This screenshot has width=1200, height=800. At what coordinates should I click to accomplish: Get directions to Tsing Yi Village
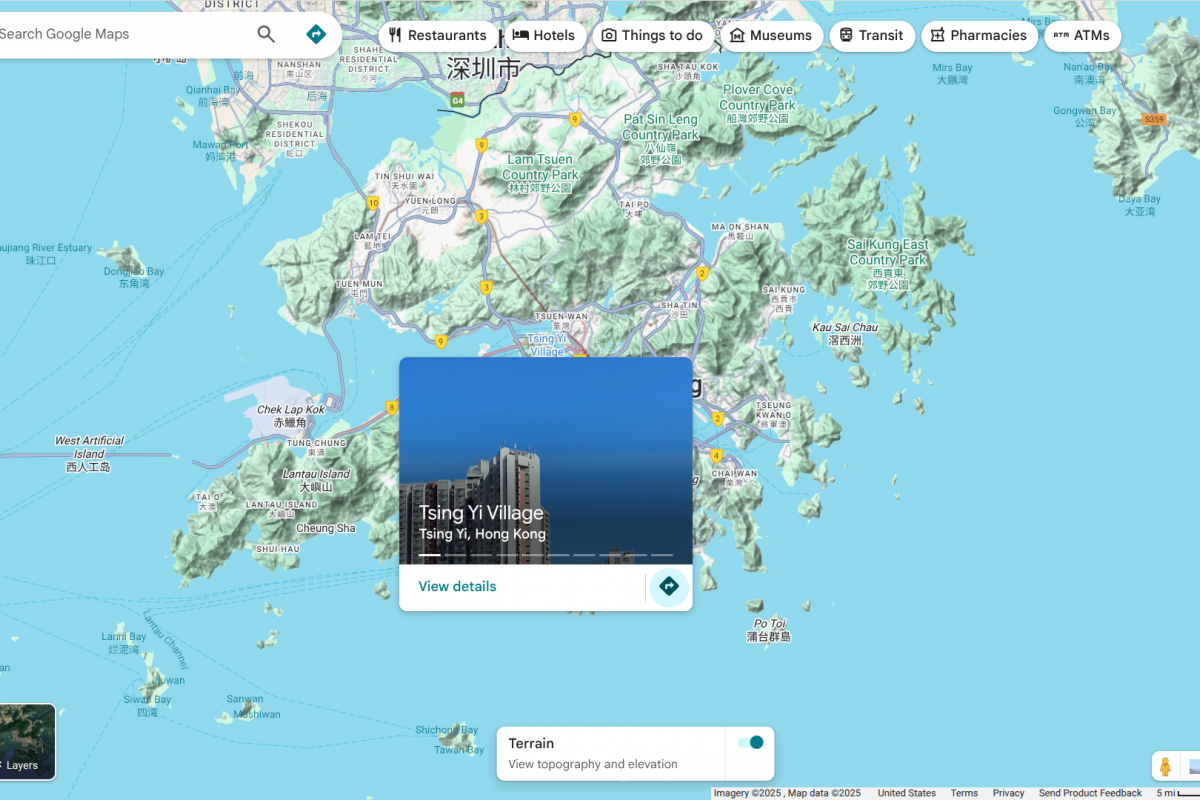[x=669, y=586]
